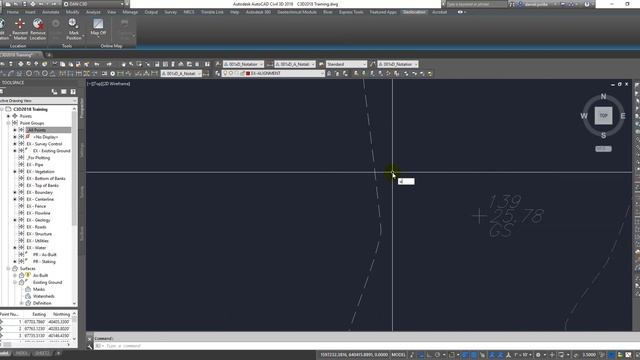Image resolution: width=640 pixels, height=360 pixels.
Task: Click the Map Off button
Action: coord(98,27)
